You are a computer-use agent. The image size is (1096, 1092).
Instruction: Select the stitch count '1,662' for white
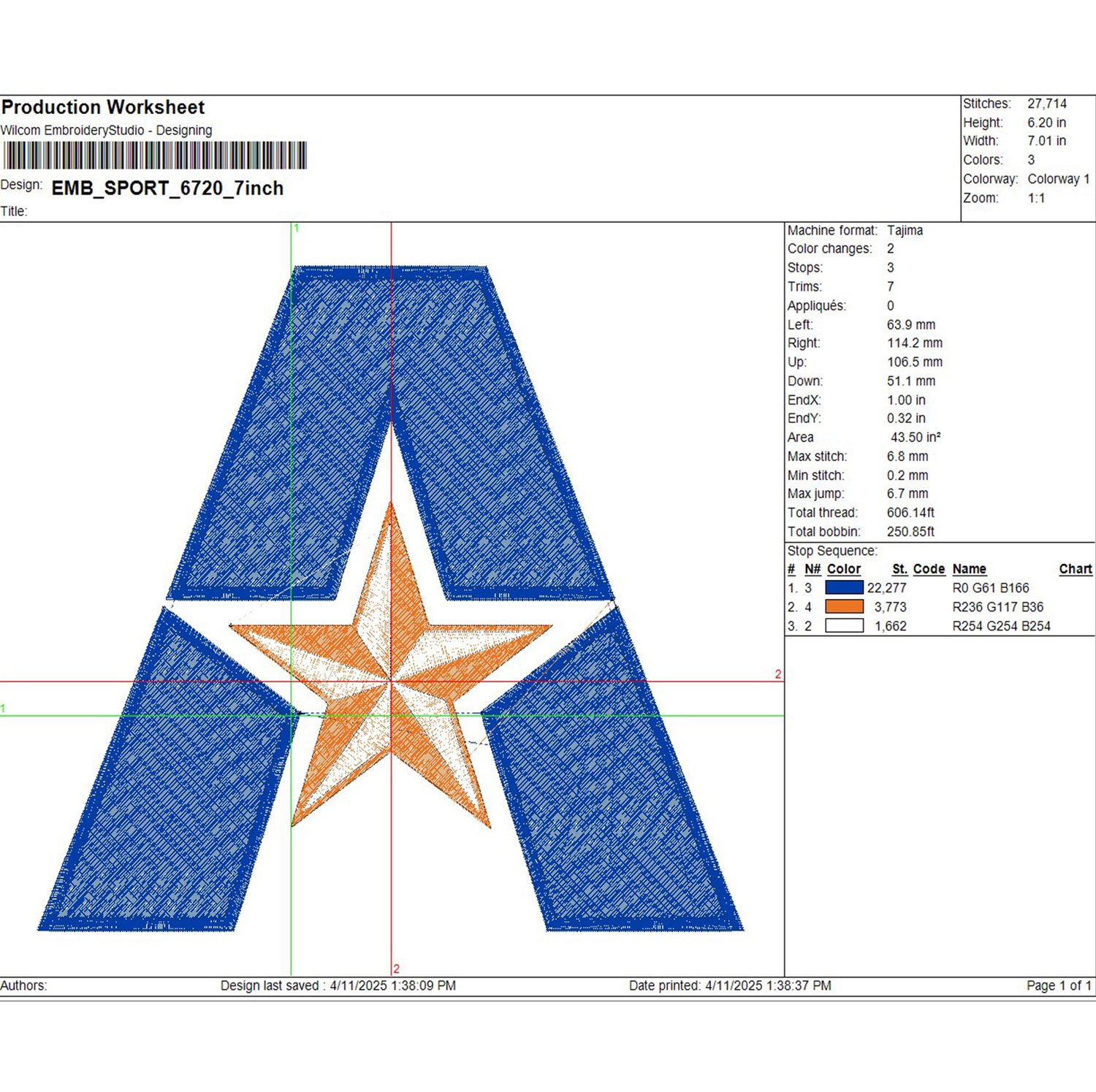point(891,626)
